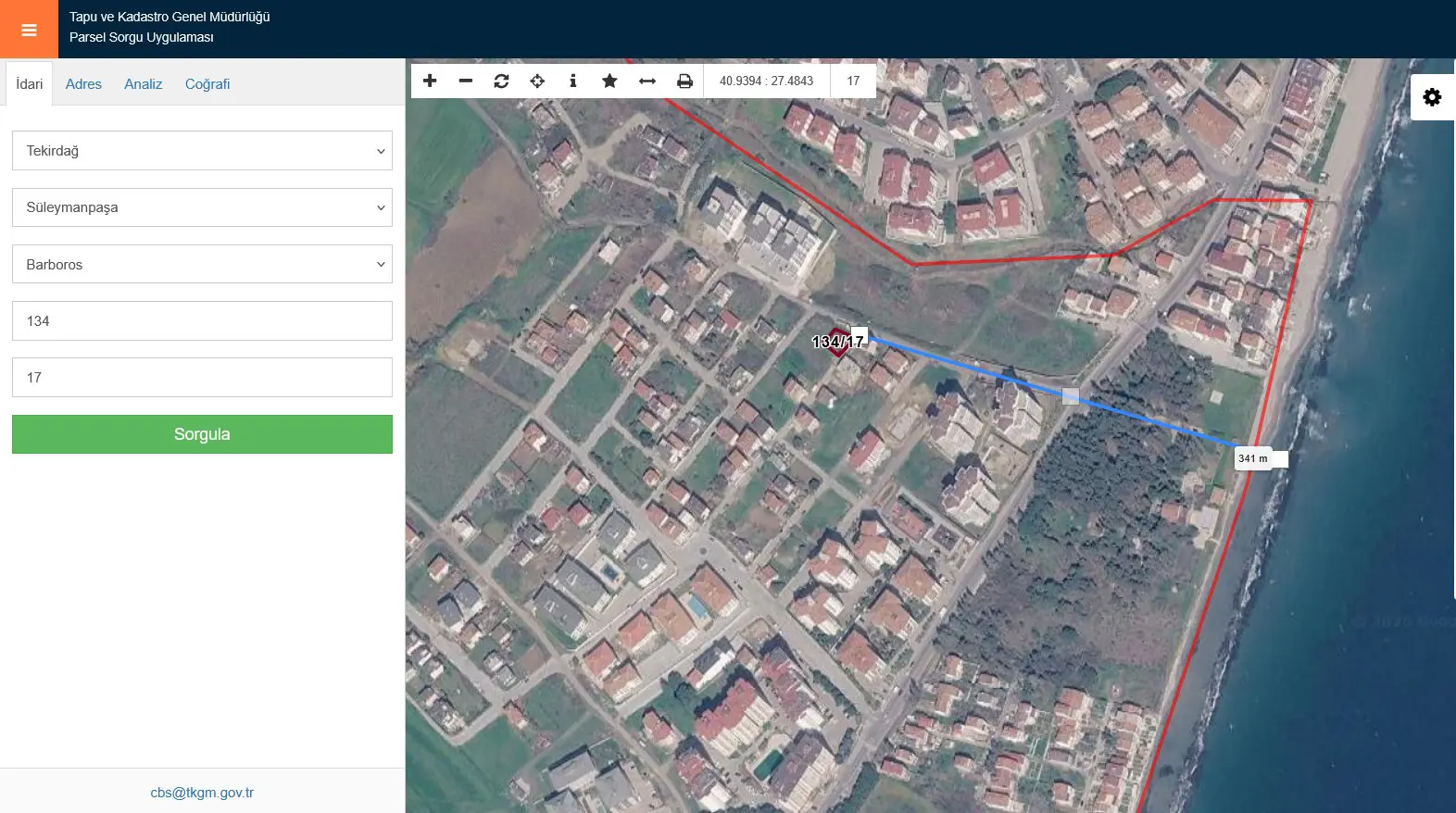Open favorites star tool

tap(609, 81)
